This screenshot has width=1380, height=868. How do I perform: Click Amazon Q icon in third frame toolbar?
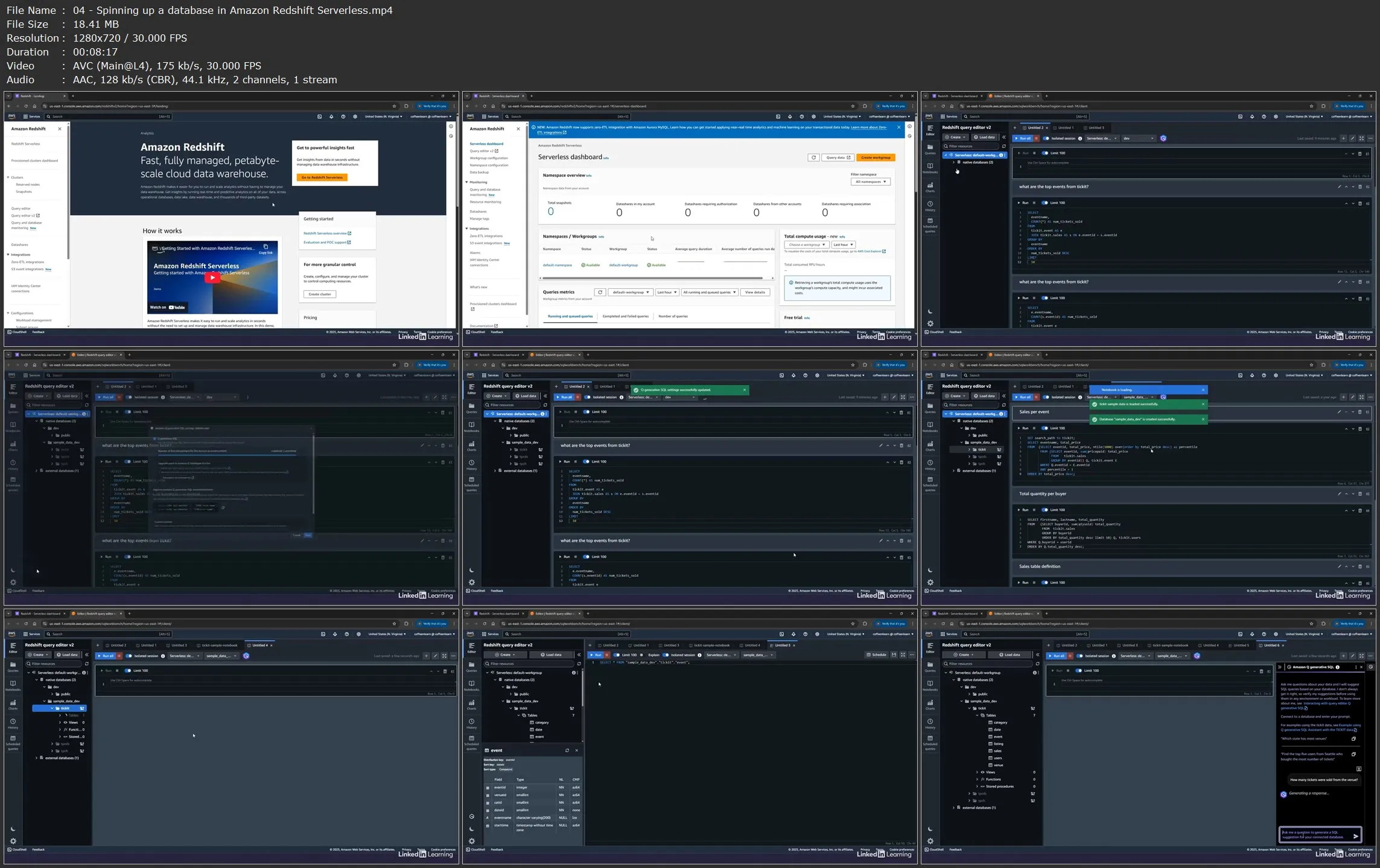click(1163, 138)
